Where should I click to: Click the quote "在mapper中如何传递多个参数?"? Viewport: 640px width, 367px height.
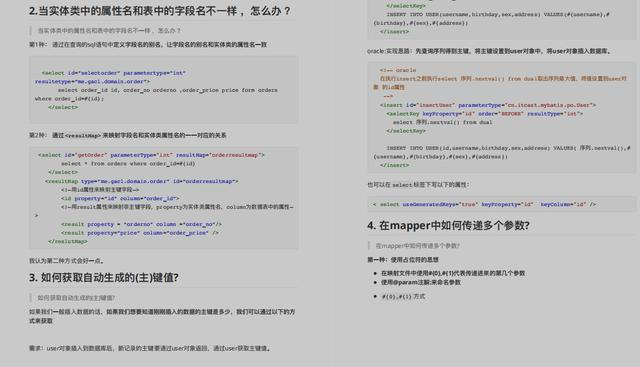click(x=418, y=246)
